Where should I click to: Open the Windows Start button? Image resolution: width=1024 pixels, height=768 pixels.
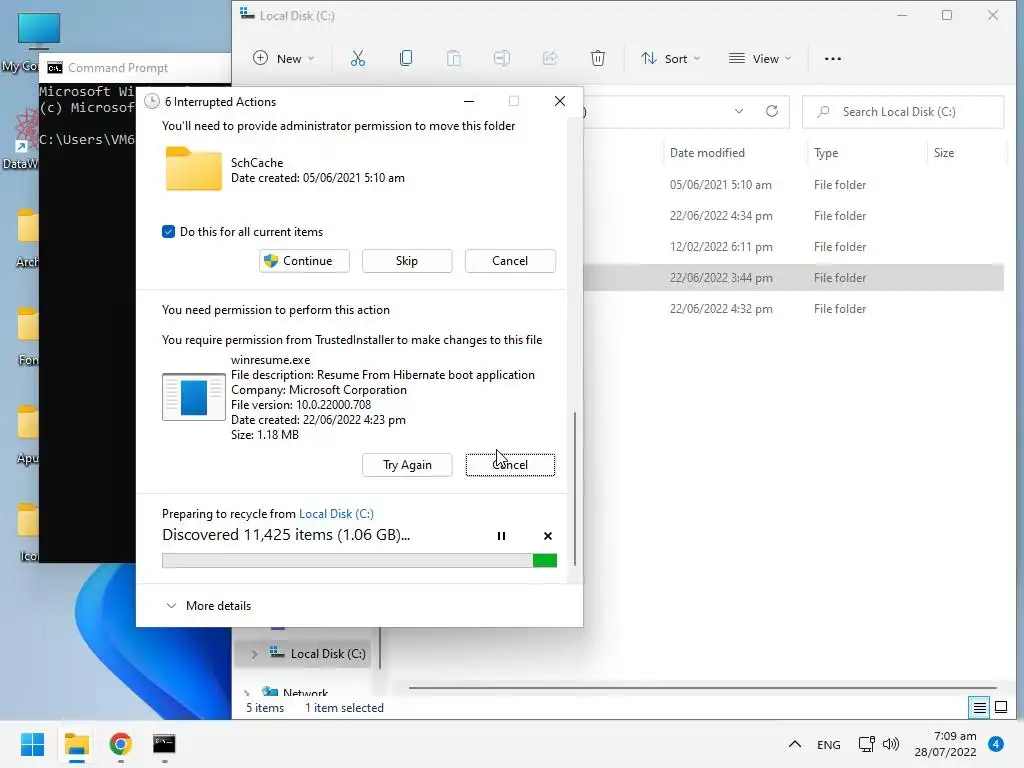pos(33,744)
